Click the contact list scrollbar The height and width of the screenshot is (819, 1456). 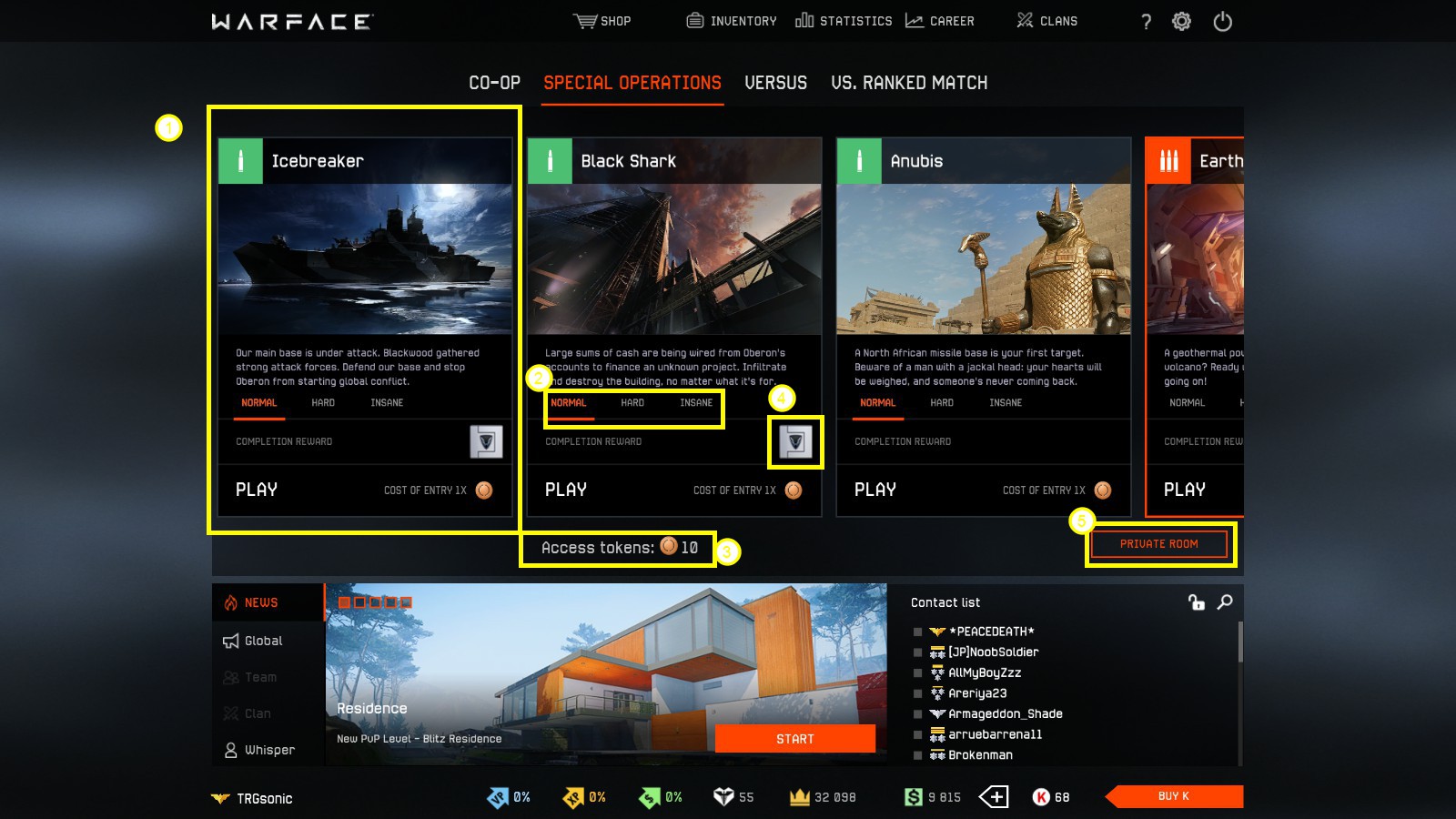1239,642
